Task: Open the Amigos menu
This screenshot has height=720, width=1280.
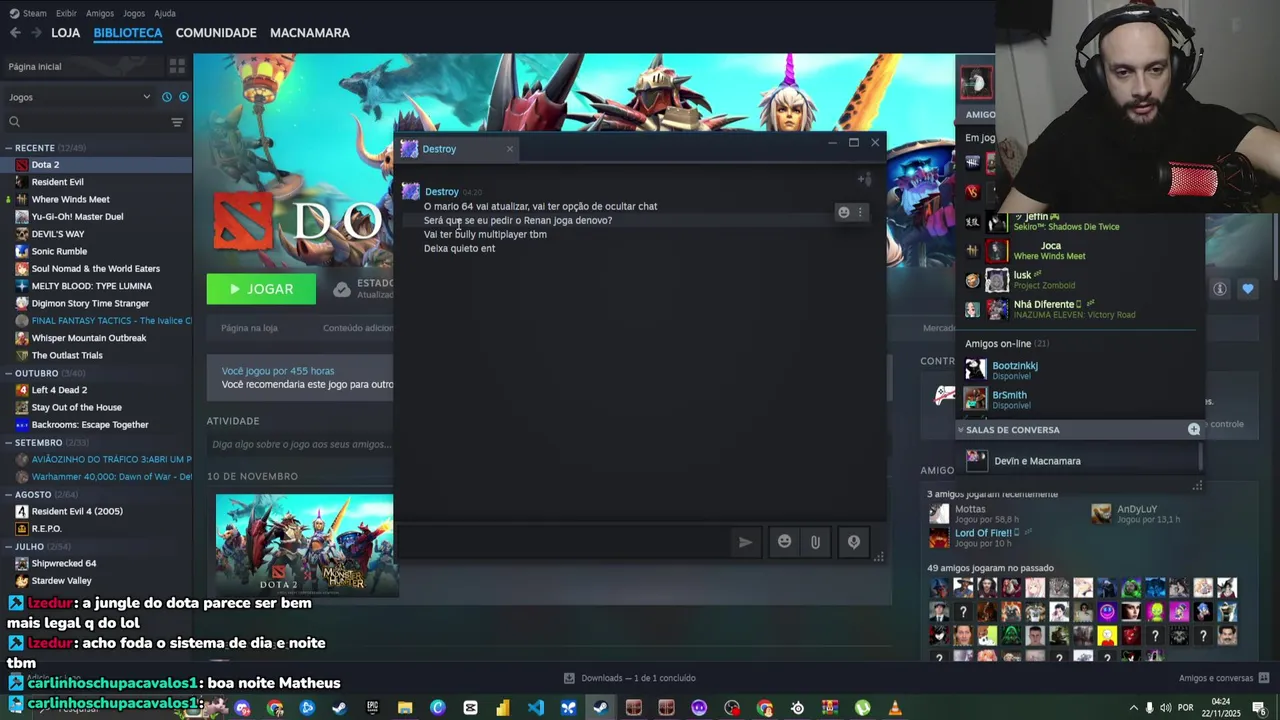Action: [x=100, y=13]
